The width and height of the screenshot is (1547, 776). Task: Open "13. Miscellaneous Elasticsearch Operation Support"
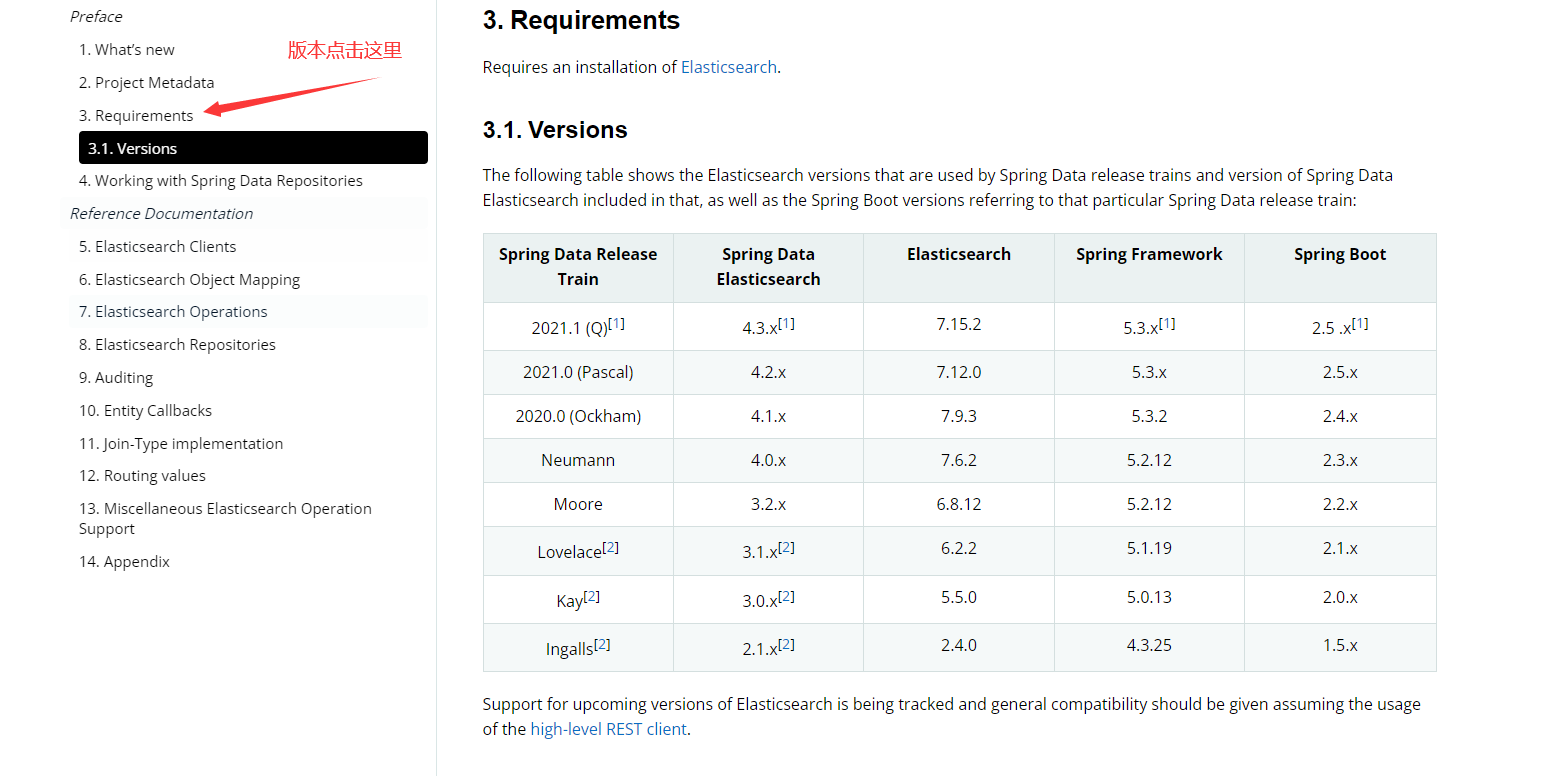pyautogui.click(x=225, y=519)
